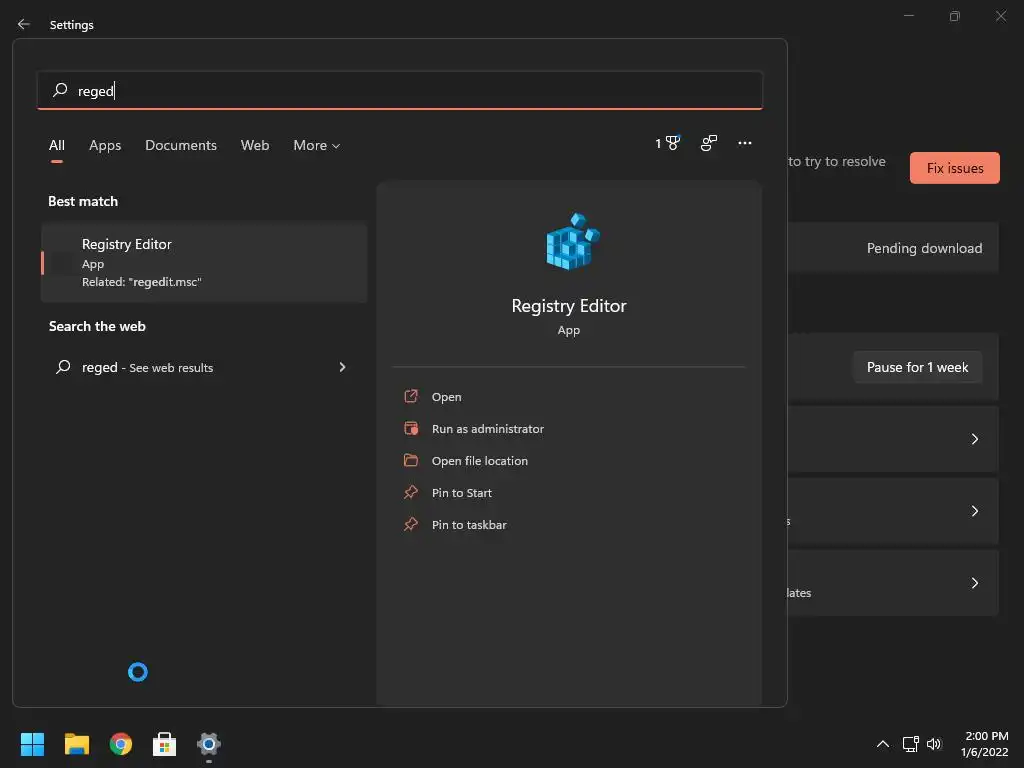The width and height of the screenshot is (1024, 768).
Task: Expand reged web results chevron
Action: pyautogui.click(x=342, y=367)
